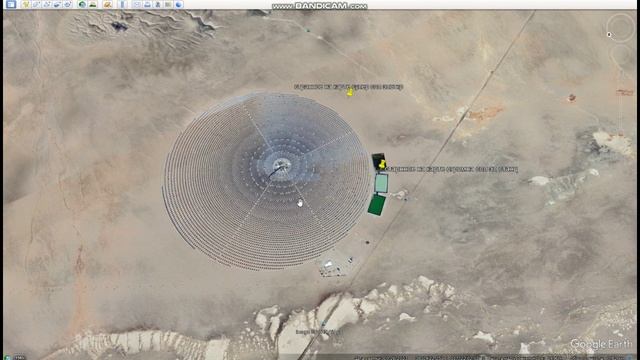Click the Print toolbar icon
Viewport: 640px width, 360px height.
point(147,4)
